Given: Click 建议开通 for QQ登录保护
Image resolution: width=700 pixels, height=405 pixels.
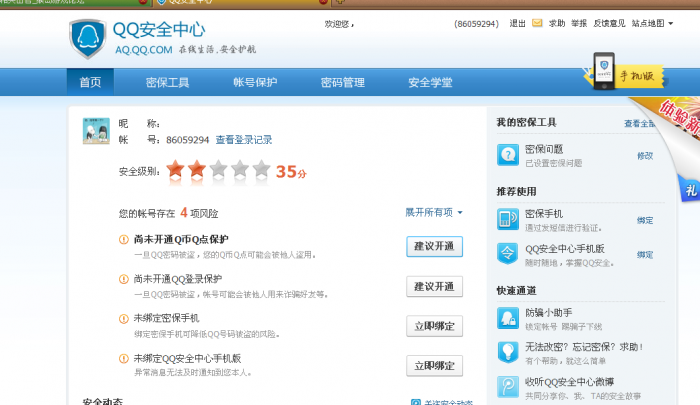Looking at the screenshot, I should coord(434,286).
